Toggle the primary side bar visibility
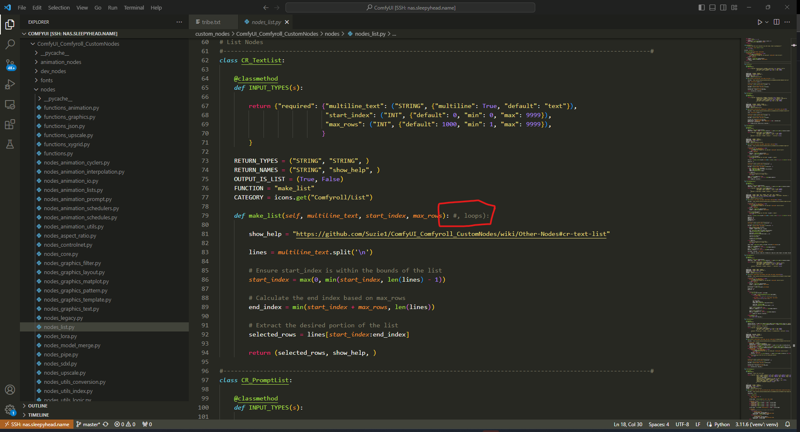 point(701,7)
